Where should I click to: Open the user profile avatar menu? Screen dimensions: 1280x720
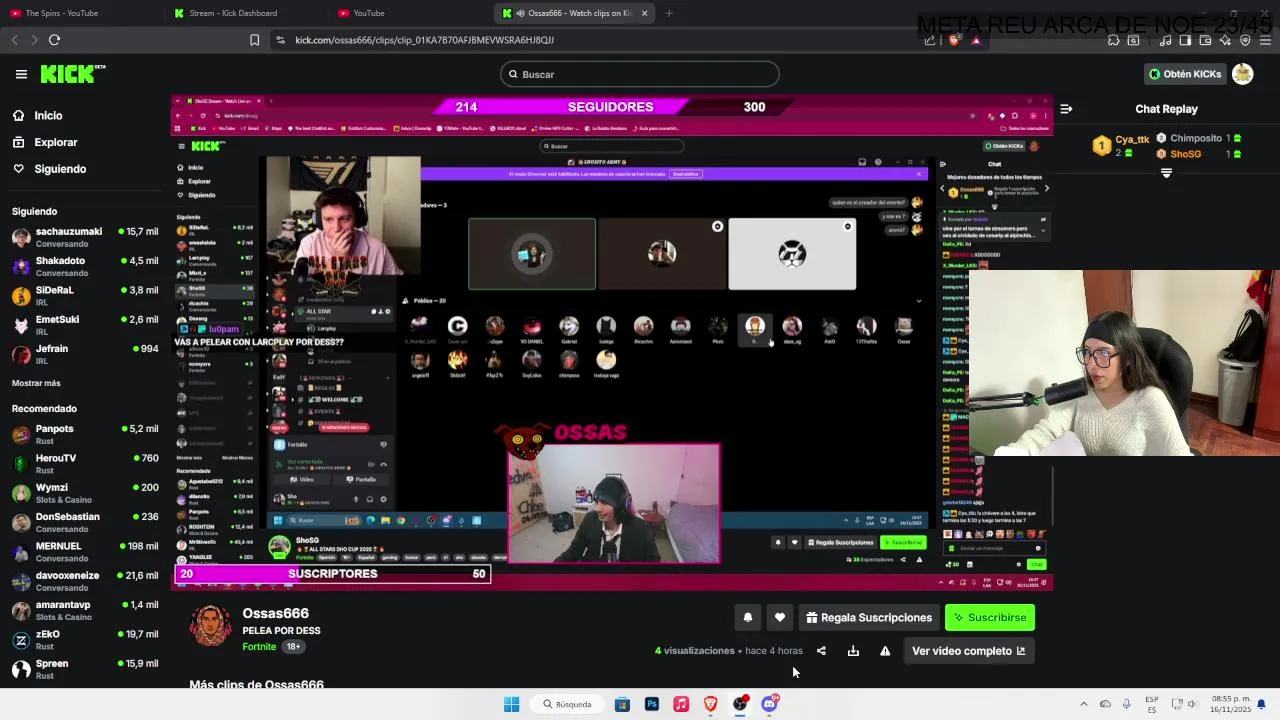click(1243, 74)
